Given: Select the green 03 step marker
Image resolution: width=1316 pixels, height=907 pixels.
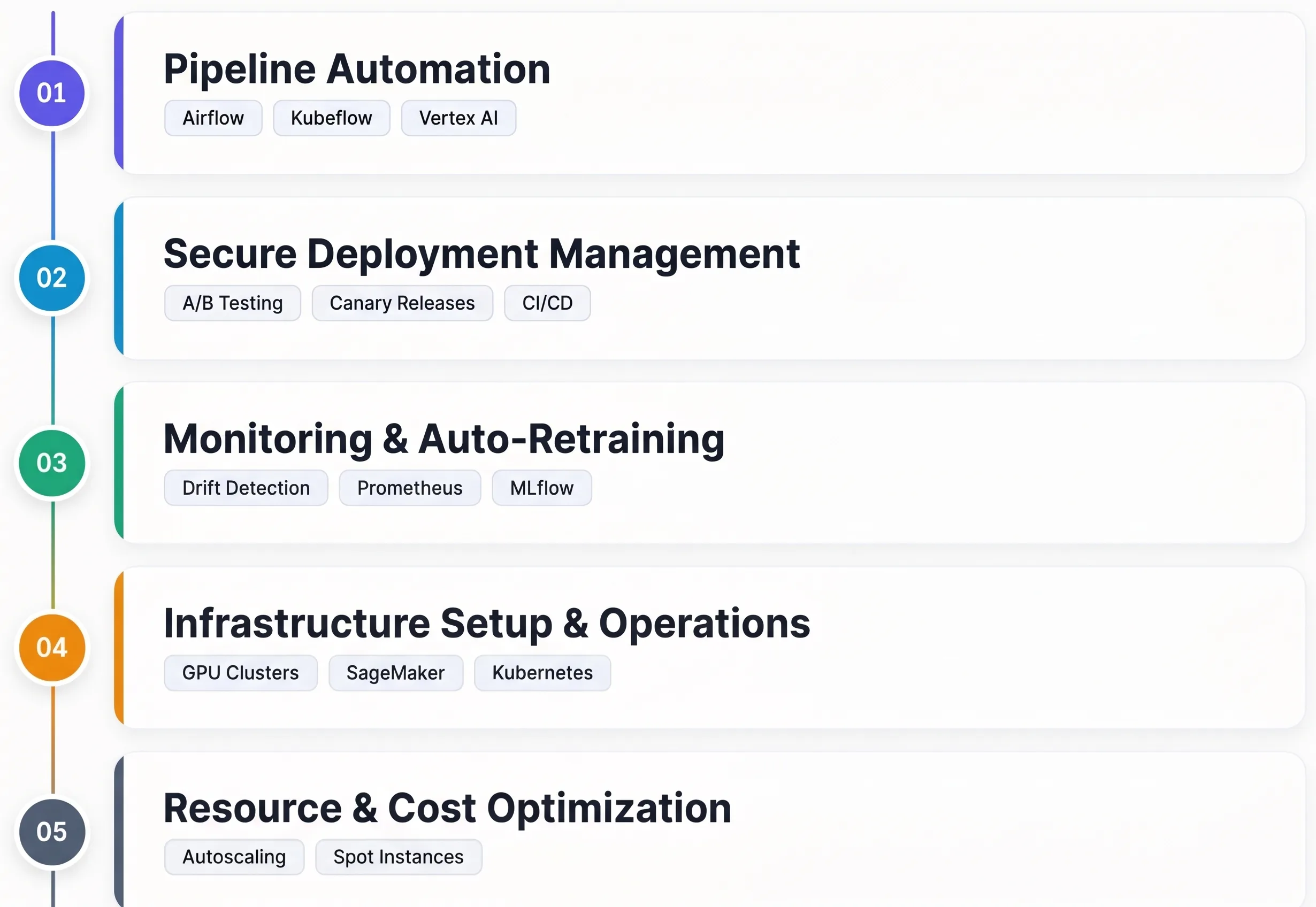Looking at the screenshot, I should (52, 463).
